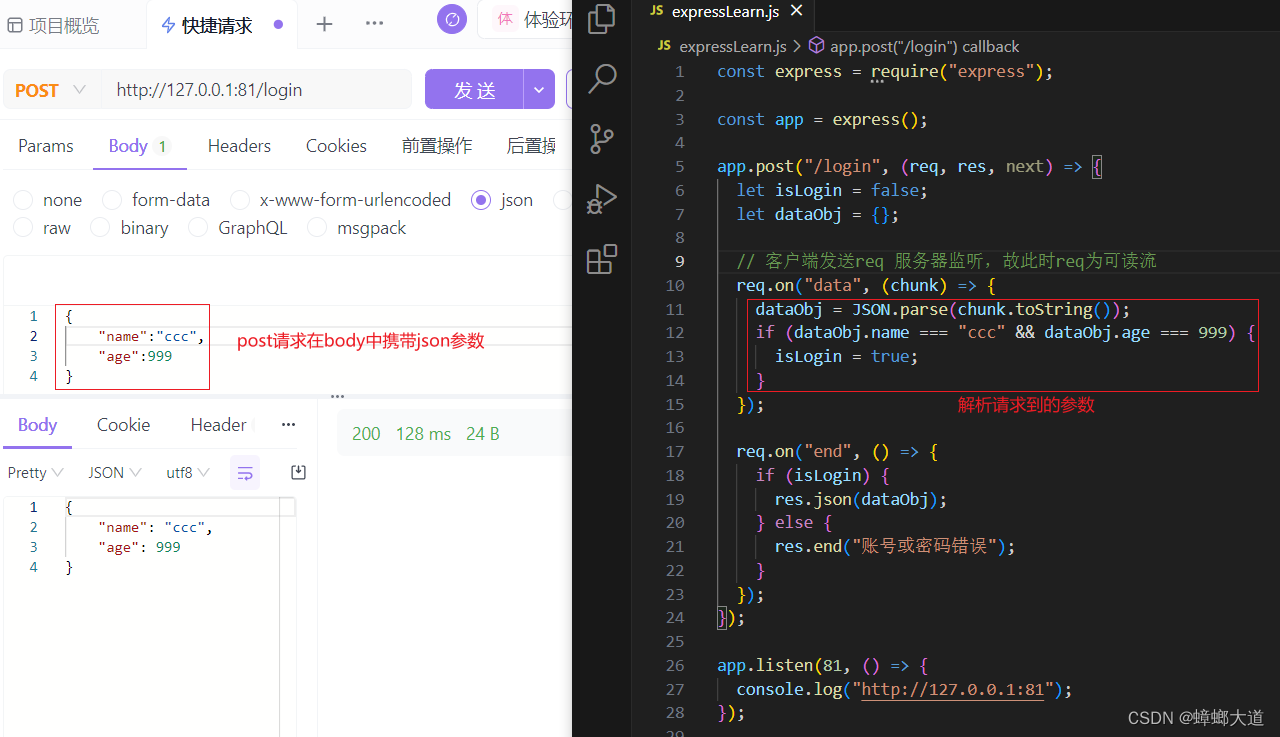Viewport: 1280px width, 737px height.
Task: Click the save response download icon
Action: point(298,472)
